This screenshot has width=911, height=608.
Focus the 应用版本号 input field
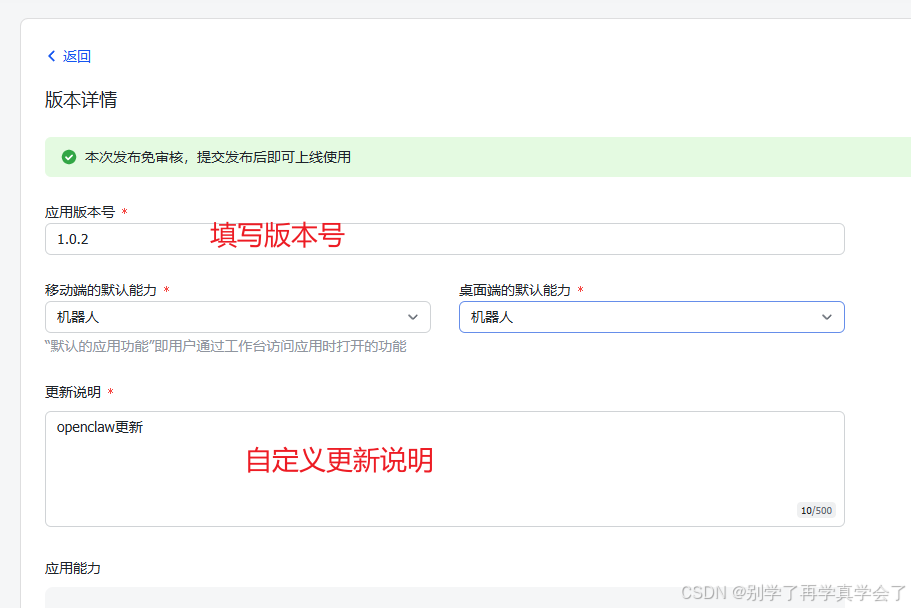tap(444, 239)
